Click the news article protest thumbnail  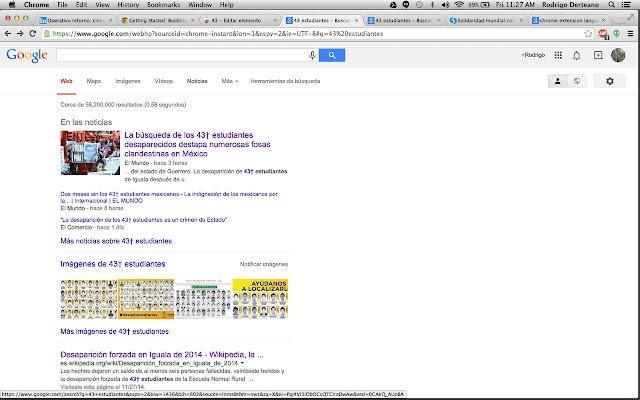[x=90, y=153]
